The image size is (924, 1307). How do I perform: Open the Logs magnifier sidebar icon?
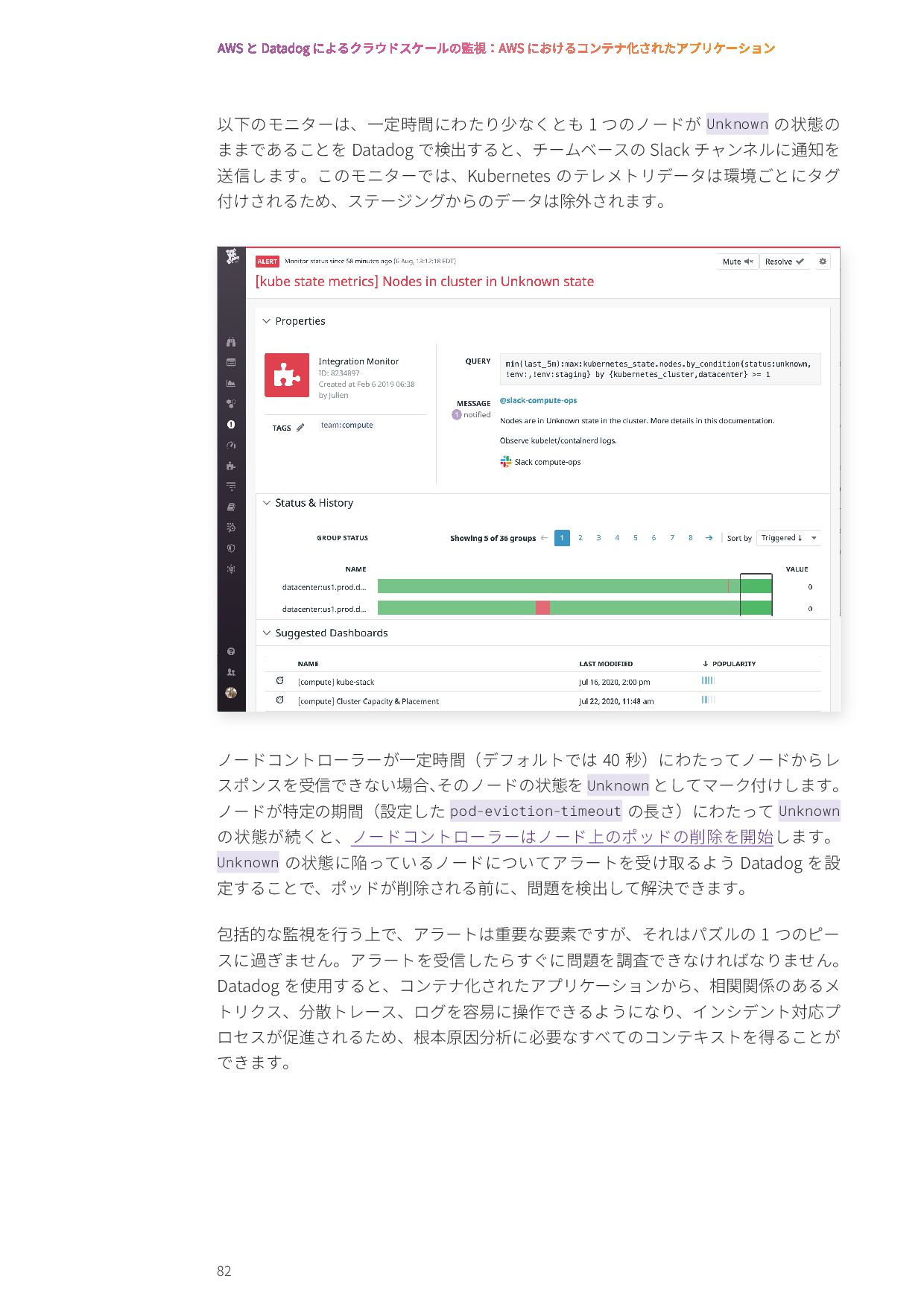tap(231, 528)
